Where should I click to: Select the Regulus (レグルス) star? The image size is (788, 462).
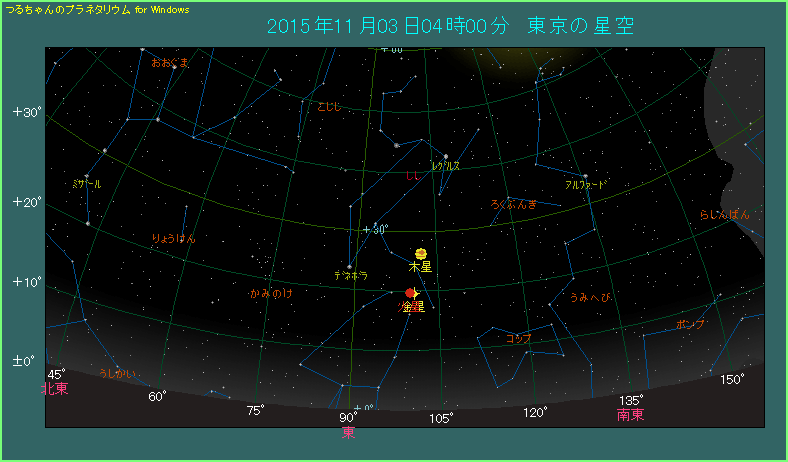pos(445,156)
